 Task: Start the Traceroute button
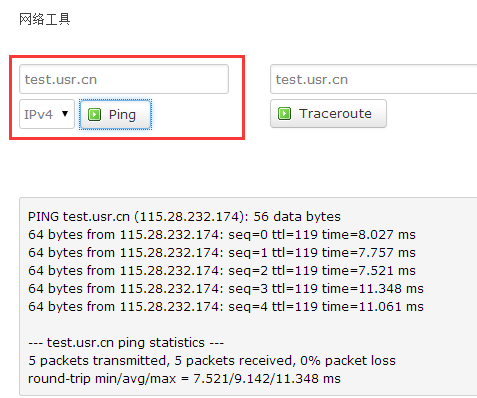(328, 114)
